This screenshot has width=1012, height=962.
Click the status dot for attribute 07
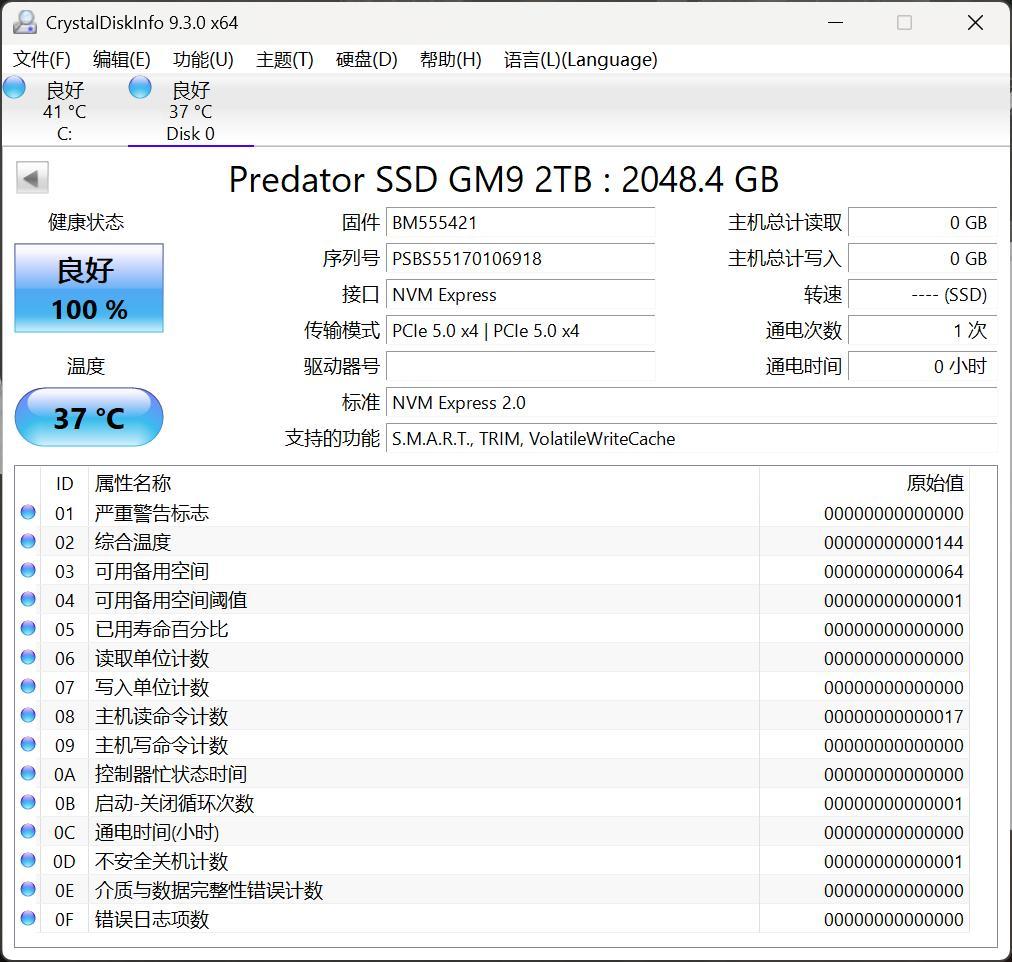[x=28, y=686]
